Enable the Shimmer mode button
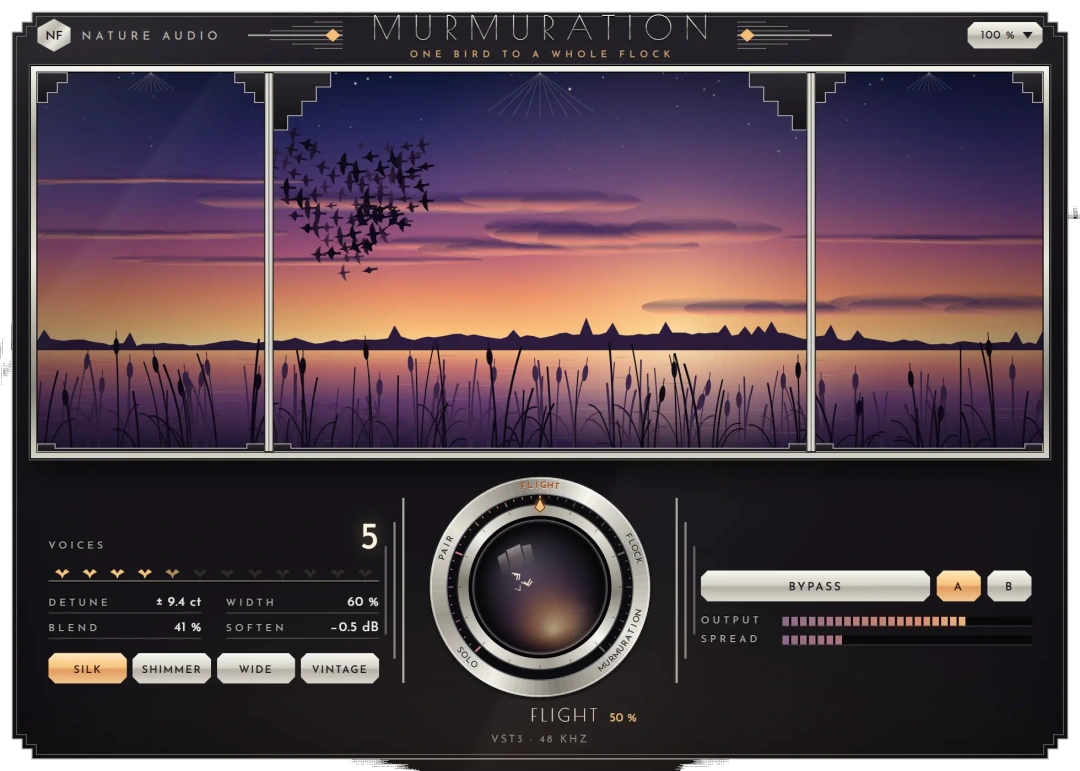The height and width of the screenshot is (771, 1080). tap(172, 668)
